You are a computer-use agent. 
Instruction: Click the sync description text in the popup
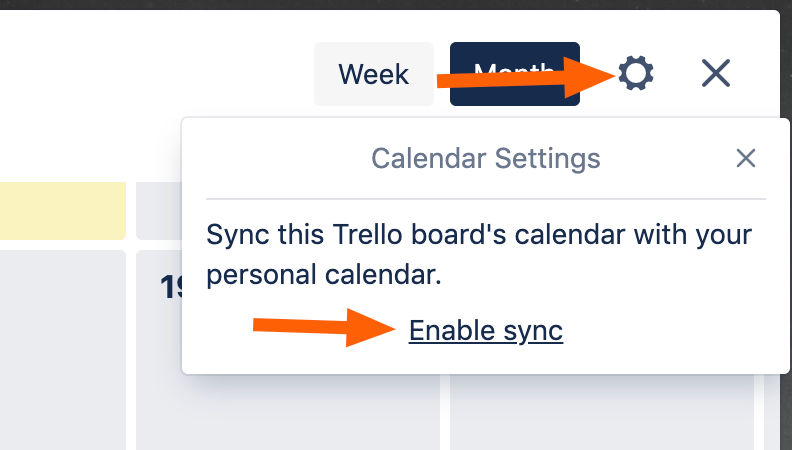479,255
